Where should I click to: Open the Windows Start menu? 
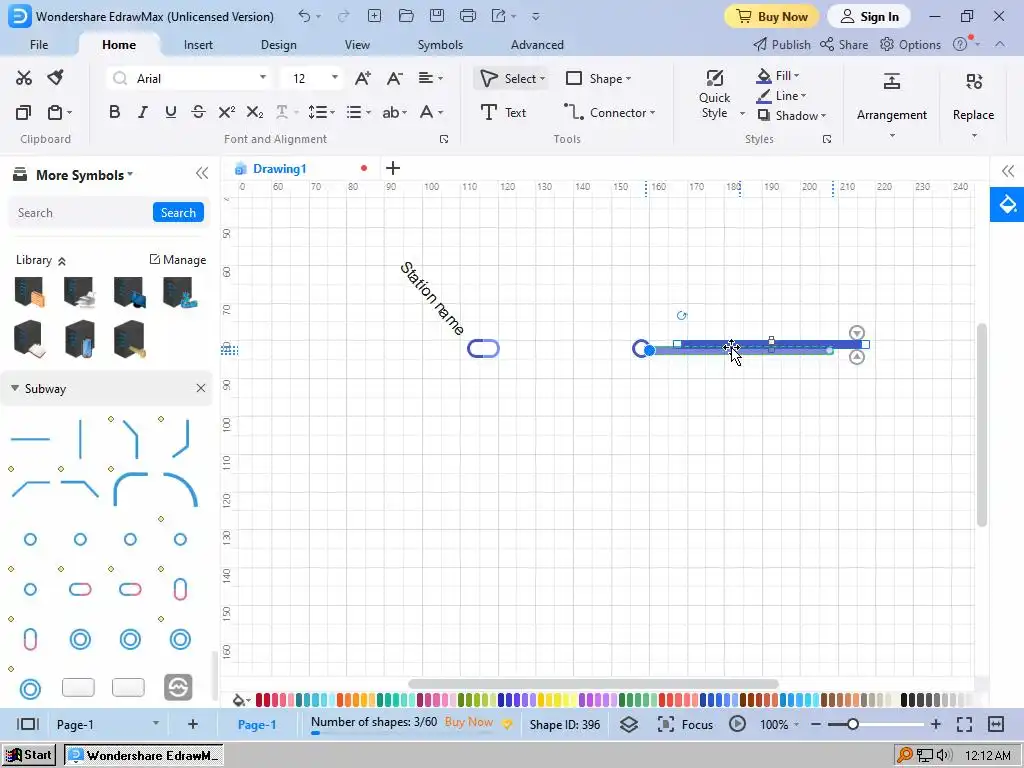[x=29, y=755]
